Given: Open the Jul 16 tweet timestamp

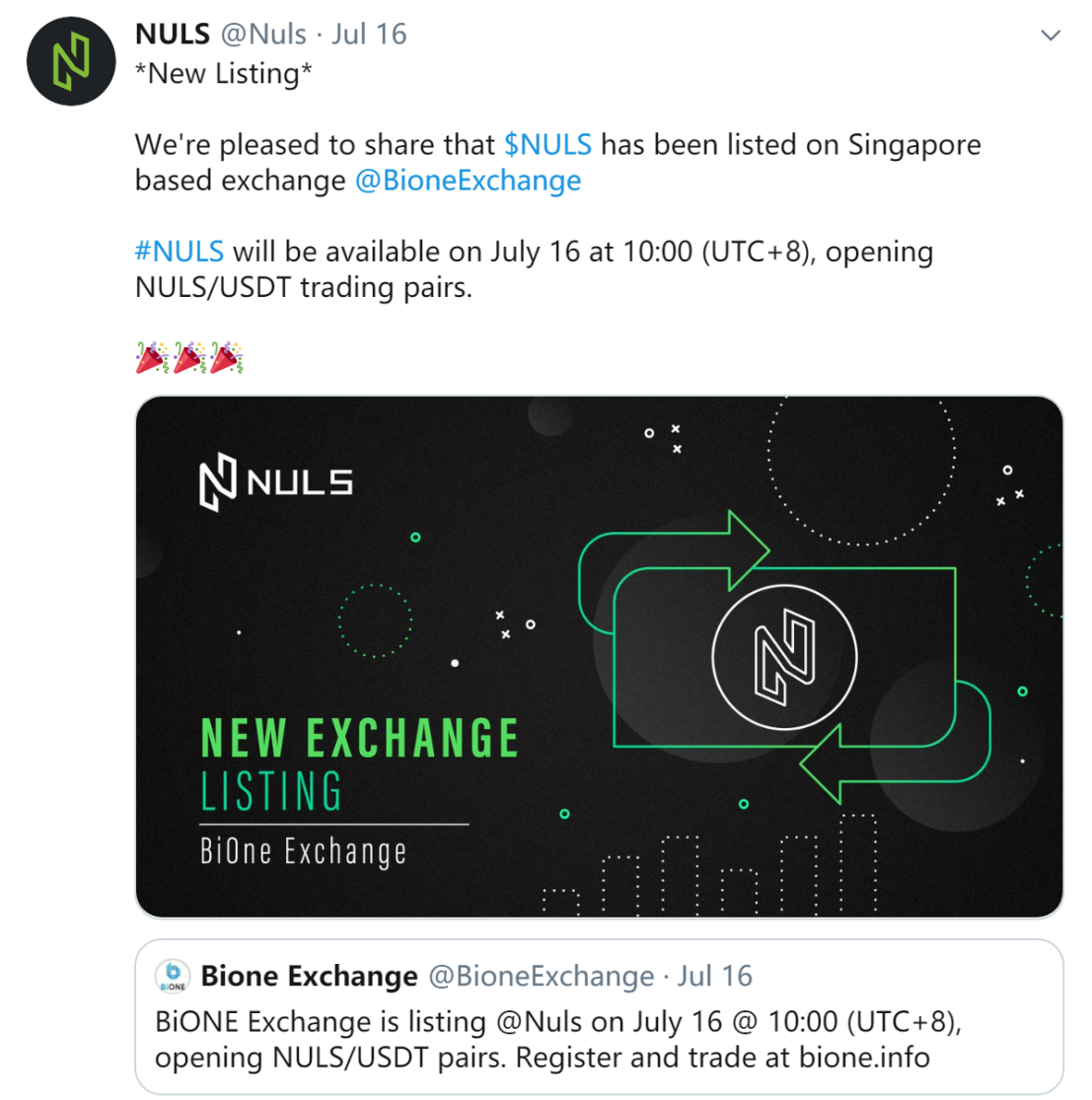Looking at the screenshot, I should pyautogui.click(x=369, y=34).
